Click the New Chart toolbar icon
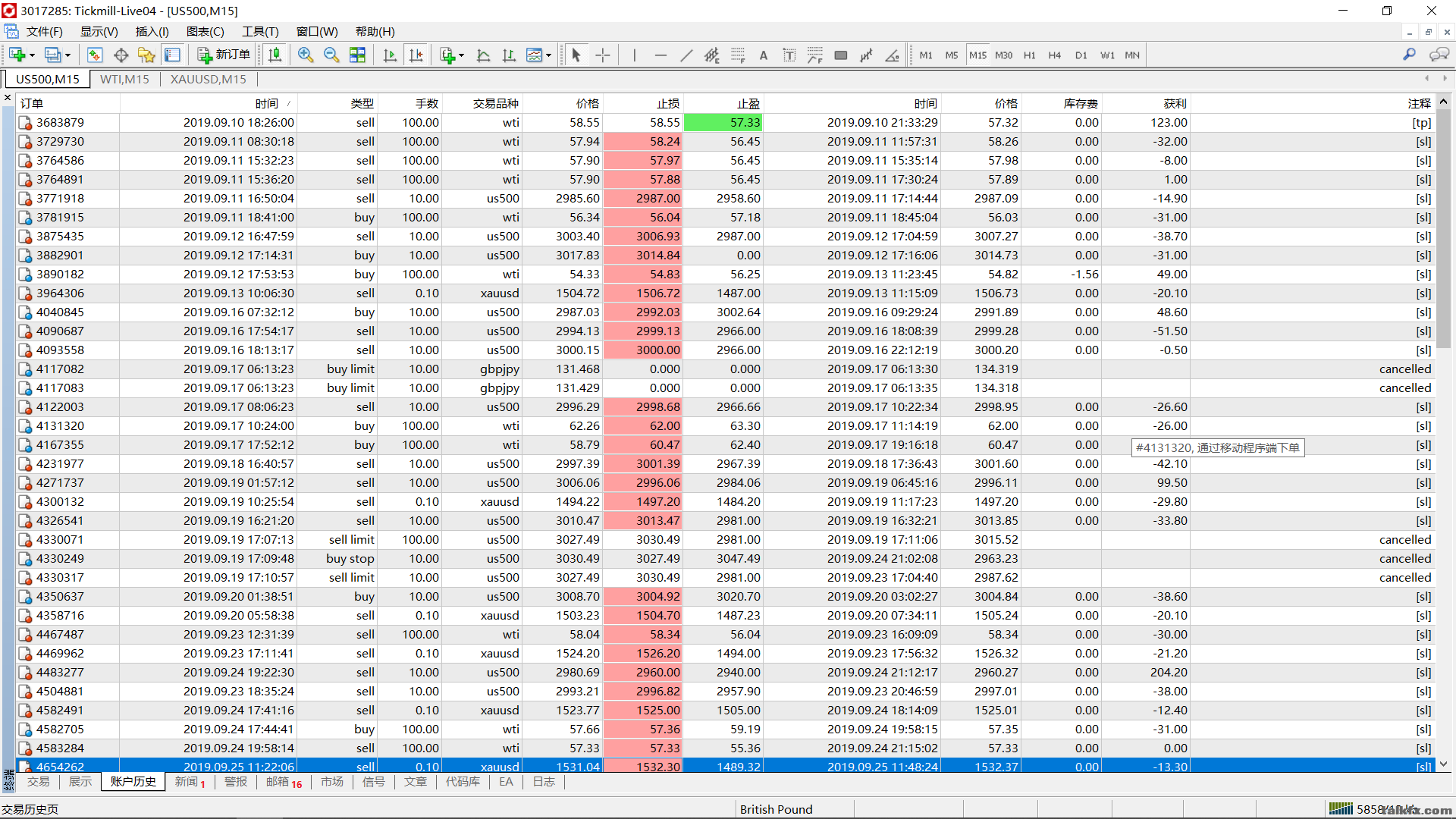1456x819 pixels. [17, 55]
